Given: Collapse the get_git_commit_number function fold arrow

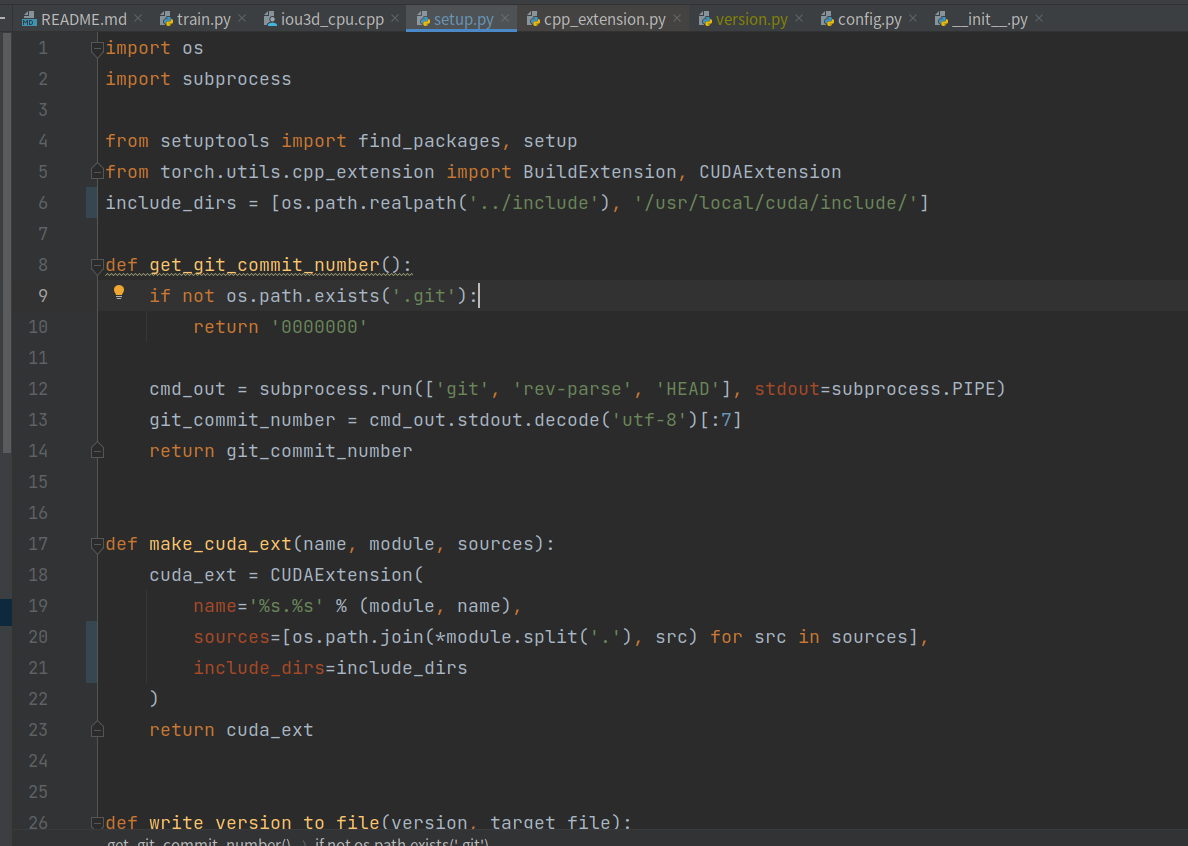Looking at the screenshot, I should pos(96,264).
